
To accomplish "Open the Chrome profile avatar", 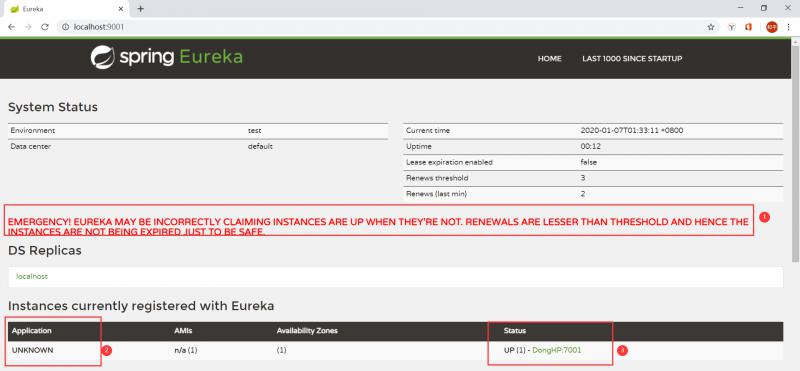I will point(771,27).
